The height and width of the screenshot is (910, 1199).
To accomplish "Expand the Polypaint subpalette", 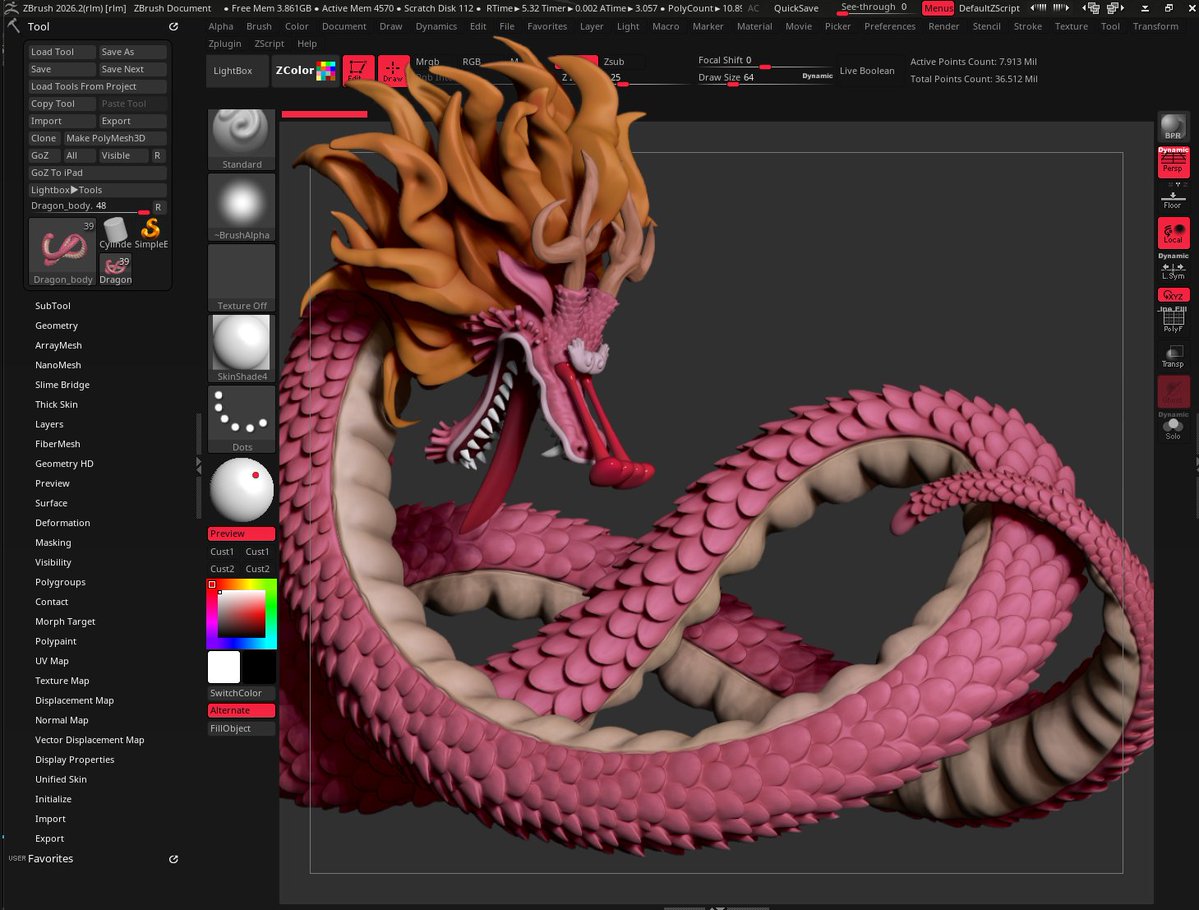I will click(x=56, y=642).
